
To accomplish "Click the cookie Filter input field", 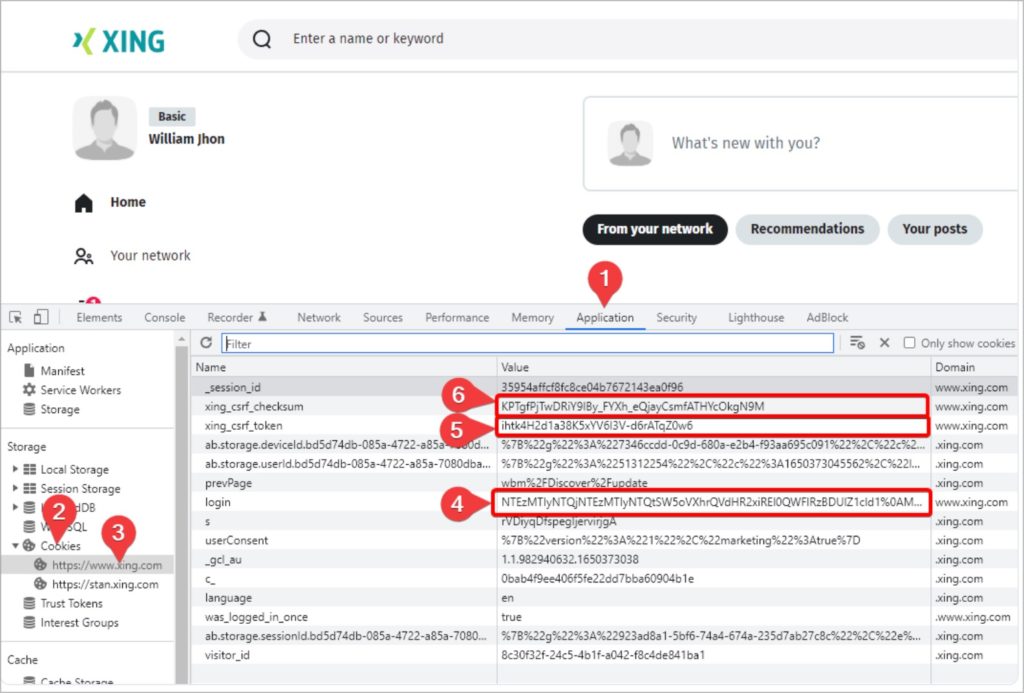I will (x=528, y=344).
